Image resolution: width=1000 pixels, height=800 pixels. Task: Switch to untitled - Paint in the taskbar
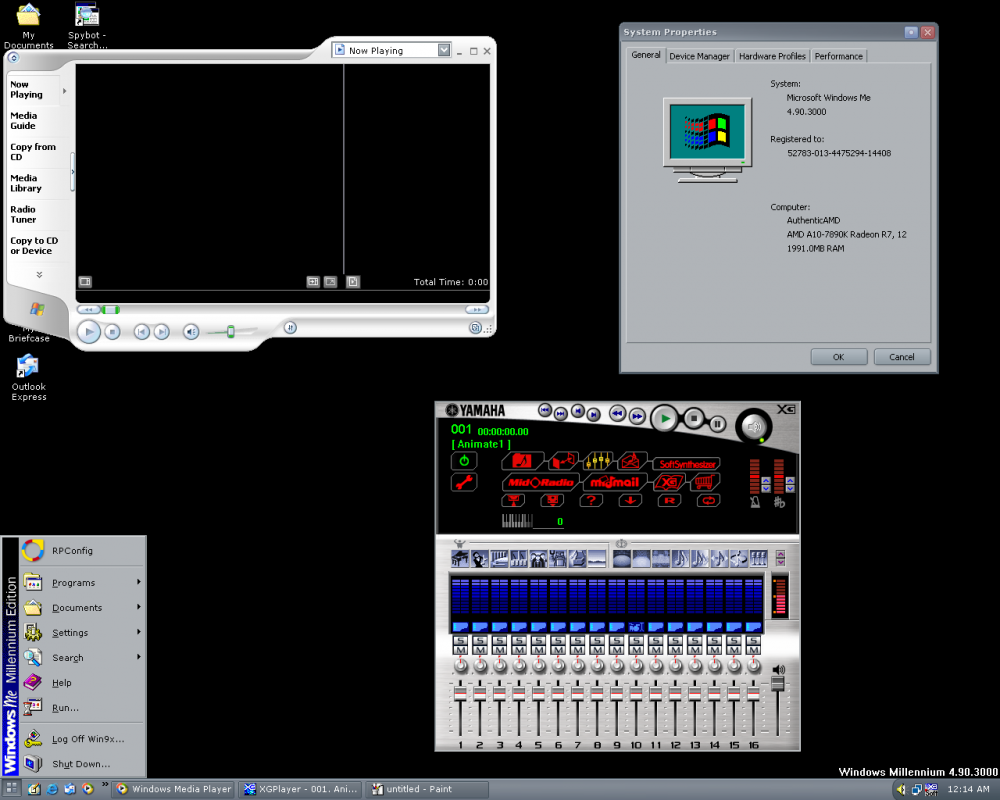pos(424,789)
